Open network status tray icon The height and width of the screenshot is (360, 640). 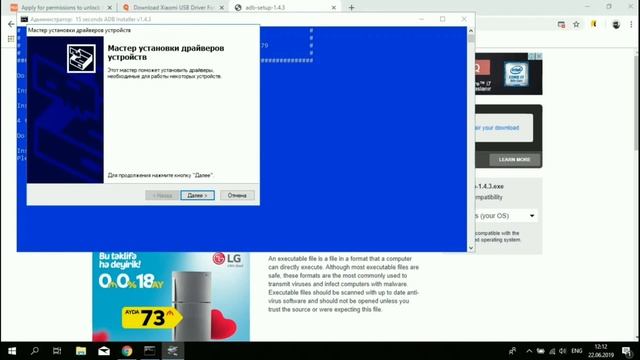pos(552,351)
